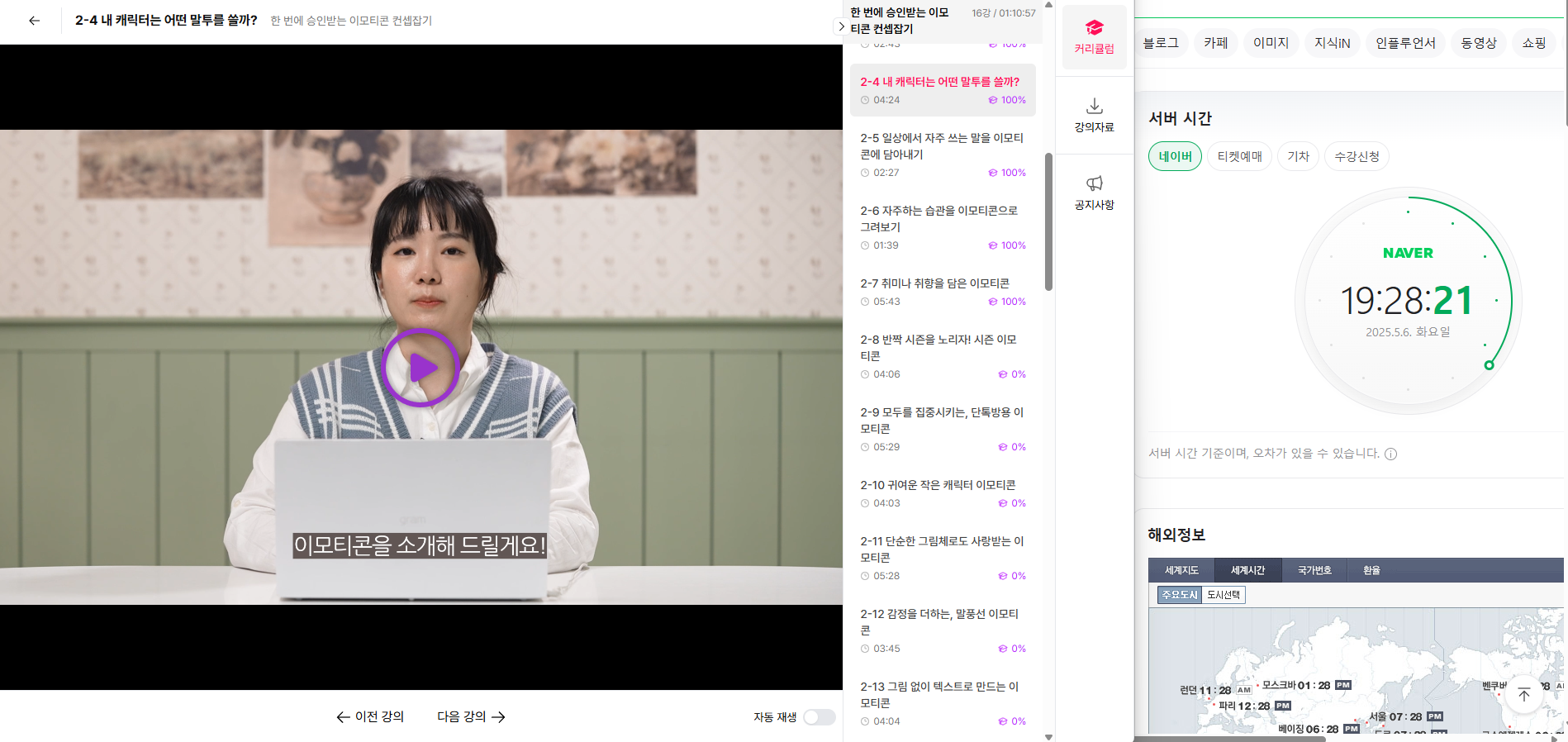1568x742 pixels.
Task: Click the clock icon beside 04:24 duration
Action: click(x=865, y=100)
